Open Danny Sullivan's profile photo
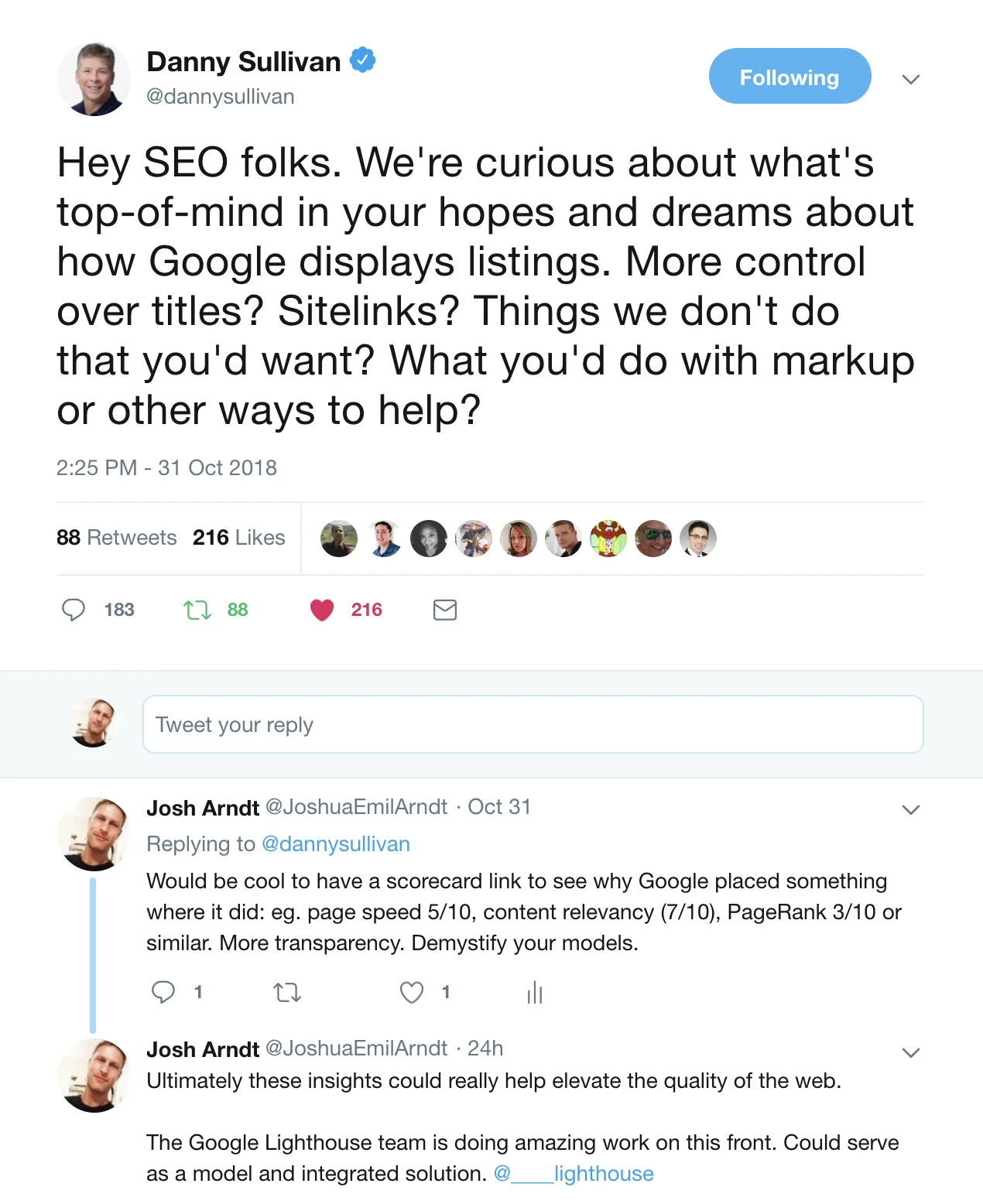 [x=94, y=79]
